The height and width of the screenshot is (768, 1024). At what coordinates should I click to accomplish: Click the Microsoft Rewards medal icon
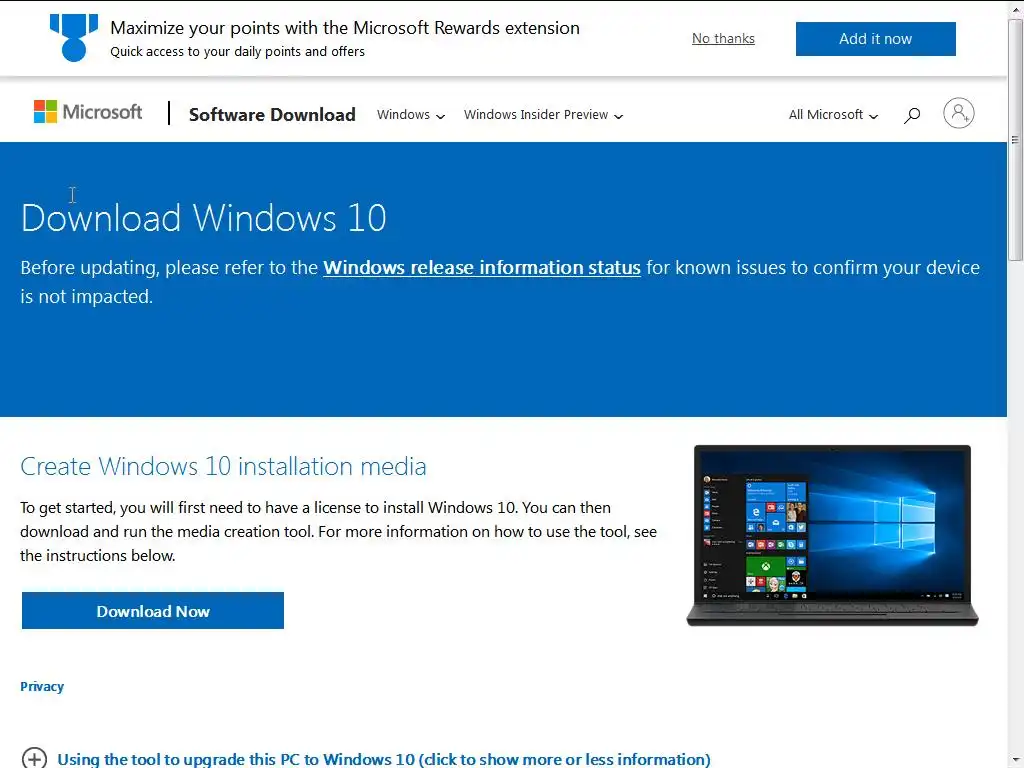[x=74, y=38]
